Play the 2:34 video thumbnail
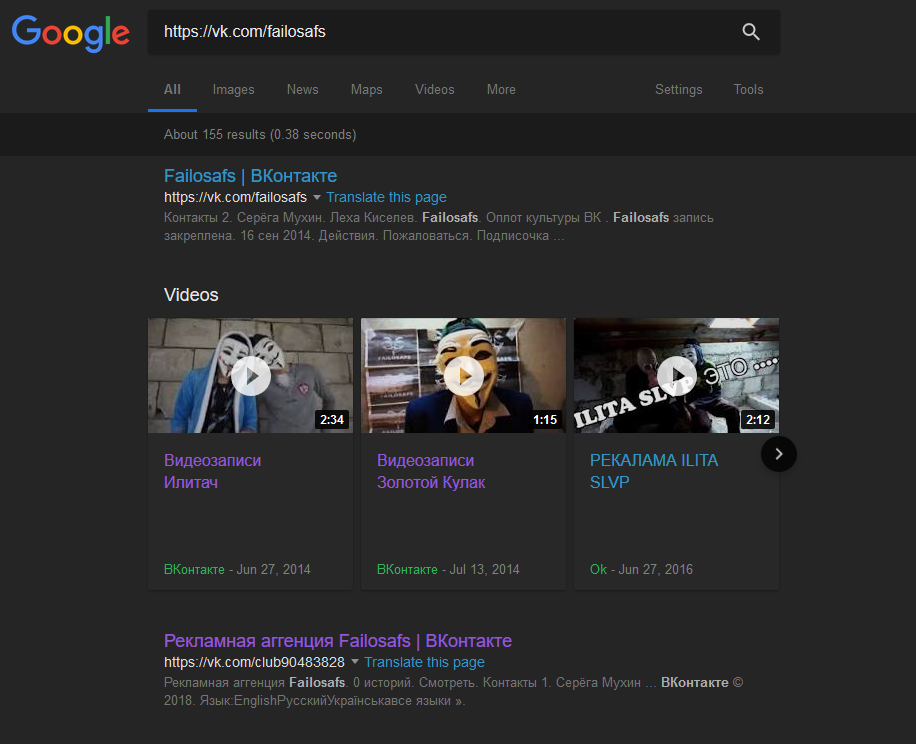Image resolution: width=916 pixels, height=744 pixels. tap(251, 376)
